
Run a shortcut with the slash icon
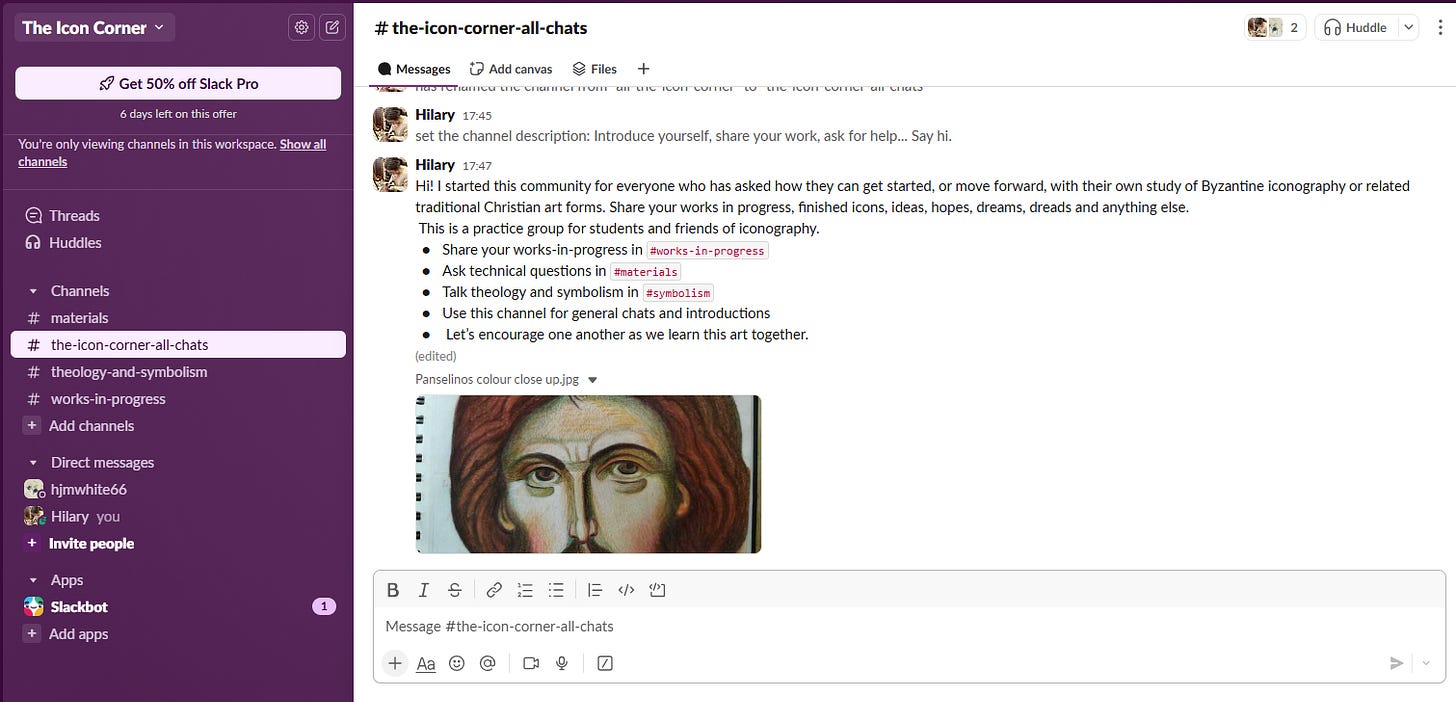(x=605, y=663)
